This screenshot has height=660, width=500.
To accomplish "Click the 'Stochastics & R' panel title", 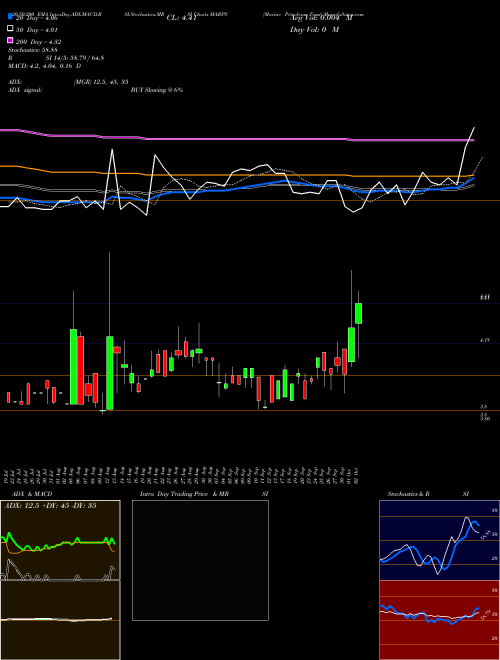I will [408, 494].
